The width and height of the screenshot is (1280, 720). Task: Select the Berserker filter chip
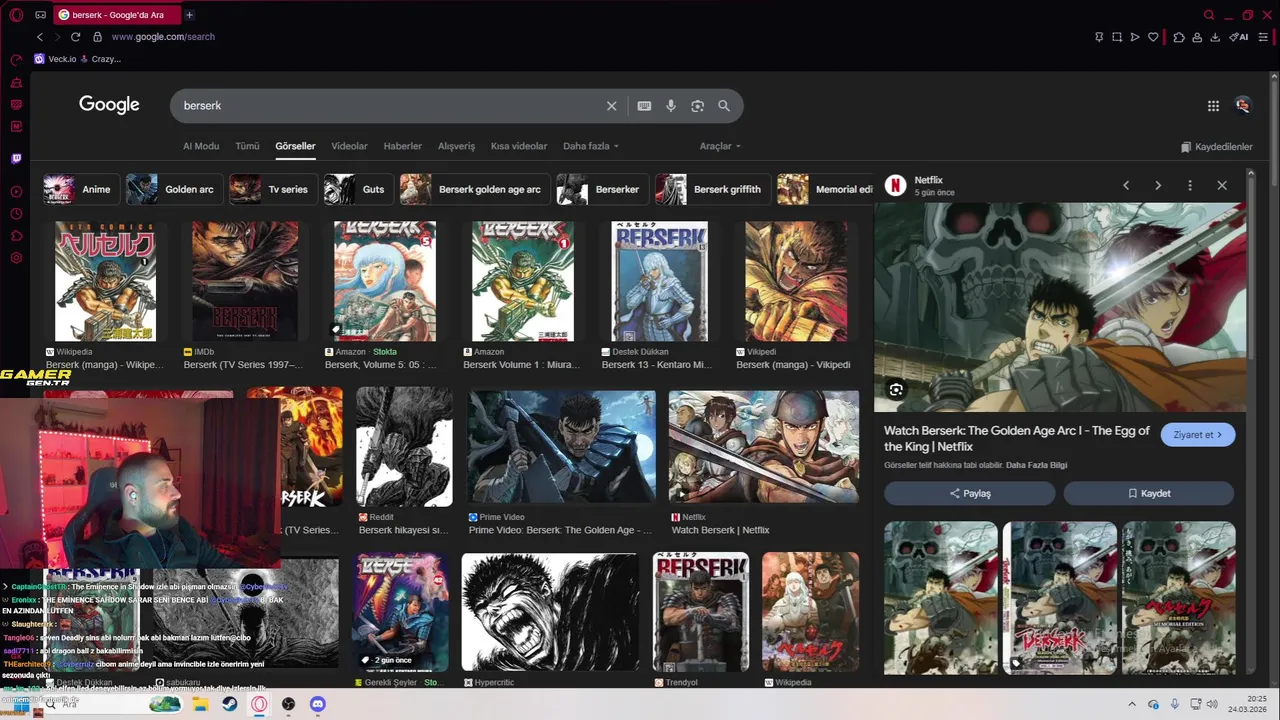tap(602, 189)
